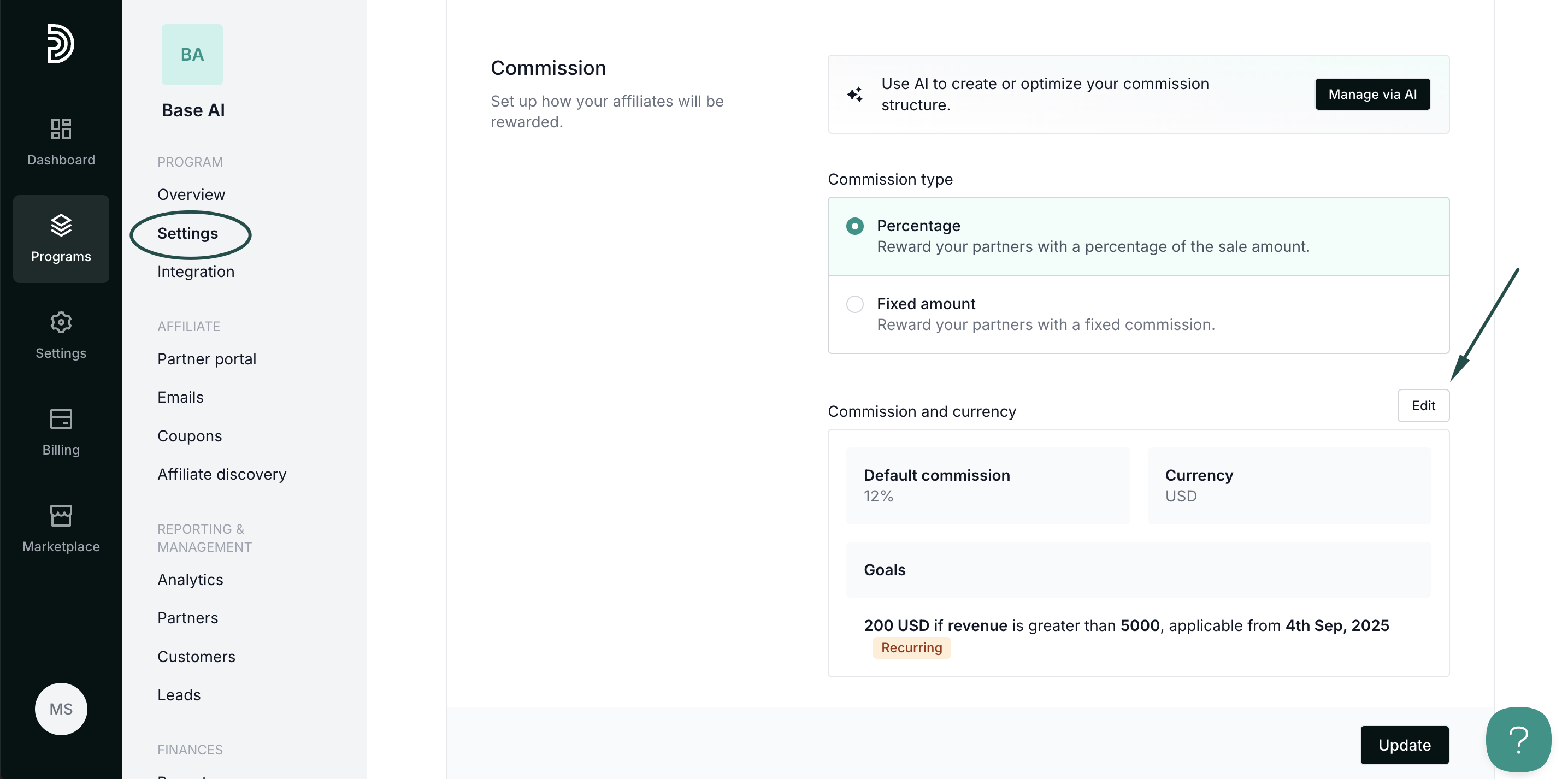Screen dimensions: 1568x779
Task: Open Affiliate discovery page
Action: pyautogui.click(x=222, y=475)
